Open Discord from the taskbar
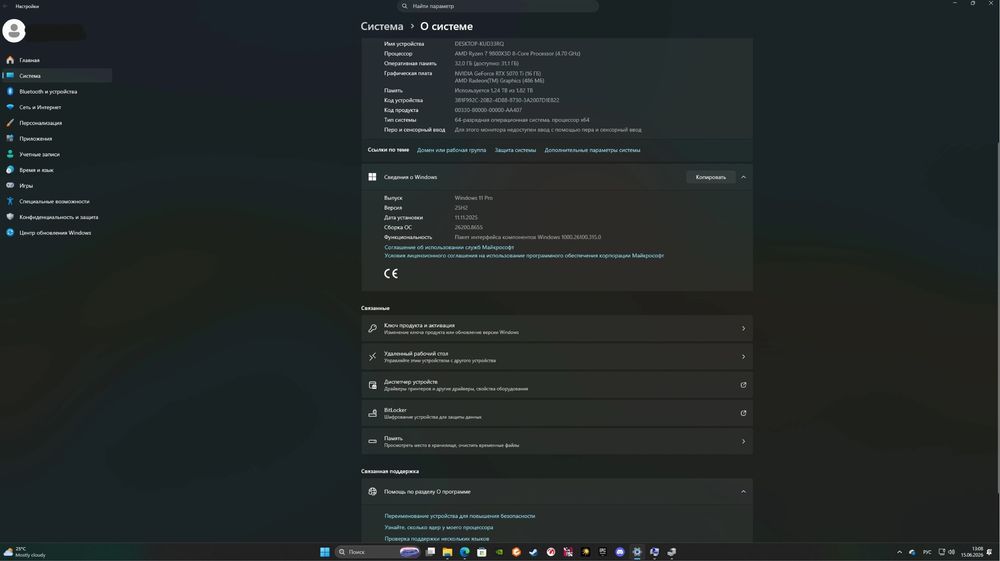Viewport: 1000px width, 561px height. [x=620, y=552]
